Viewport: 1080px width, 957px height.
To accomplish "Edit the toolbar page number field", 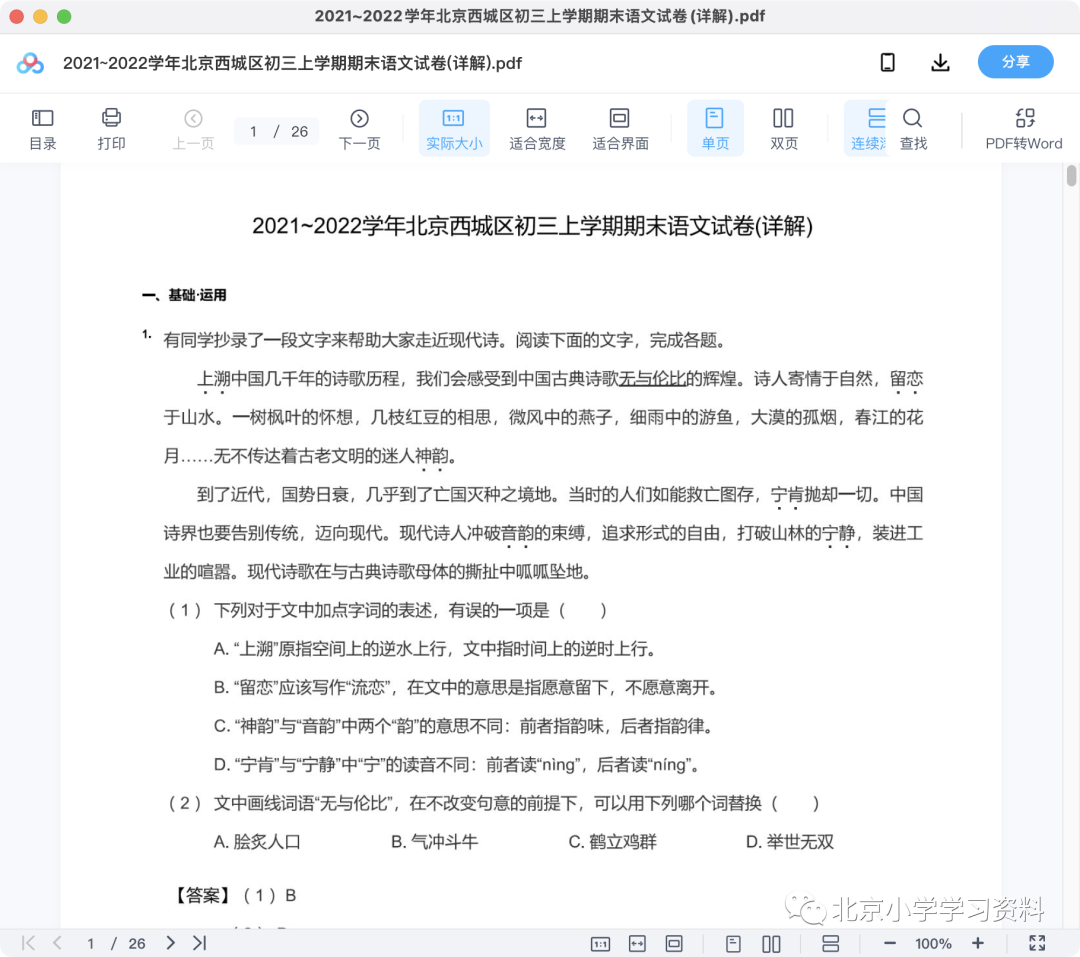I will [253, 132].
